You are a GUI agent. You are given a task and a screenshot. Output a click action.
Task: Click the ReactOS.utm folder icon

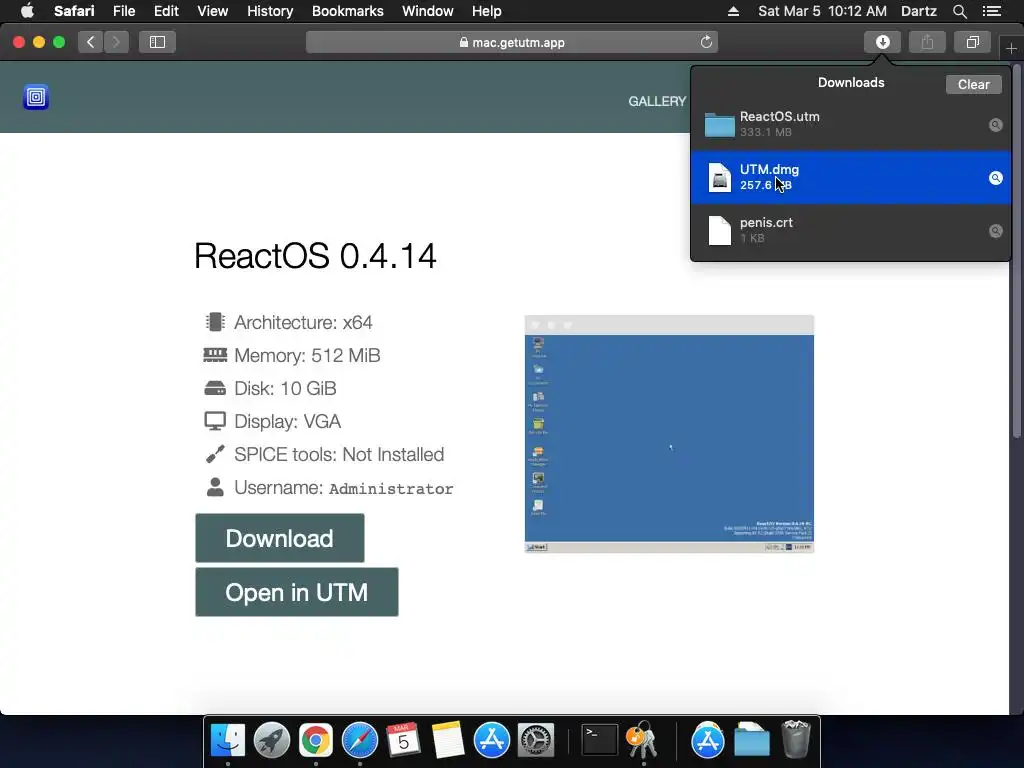click(719, 125)
